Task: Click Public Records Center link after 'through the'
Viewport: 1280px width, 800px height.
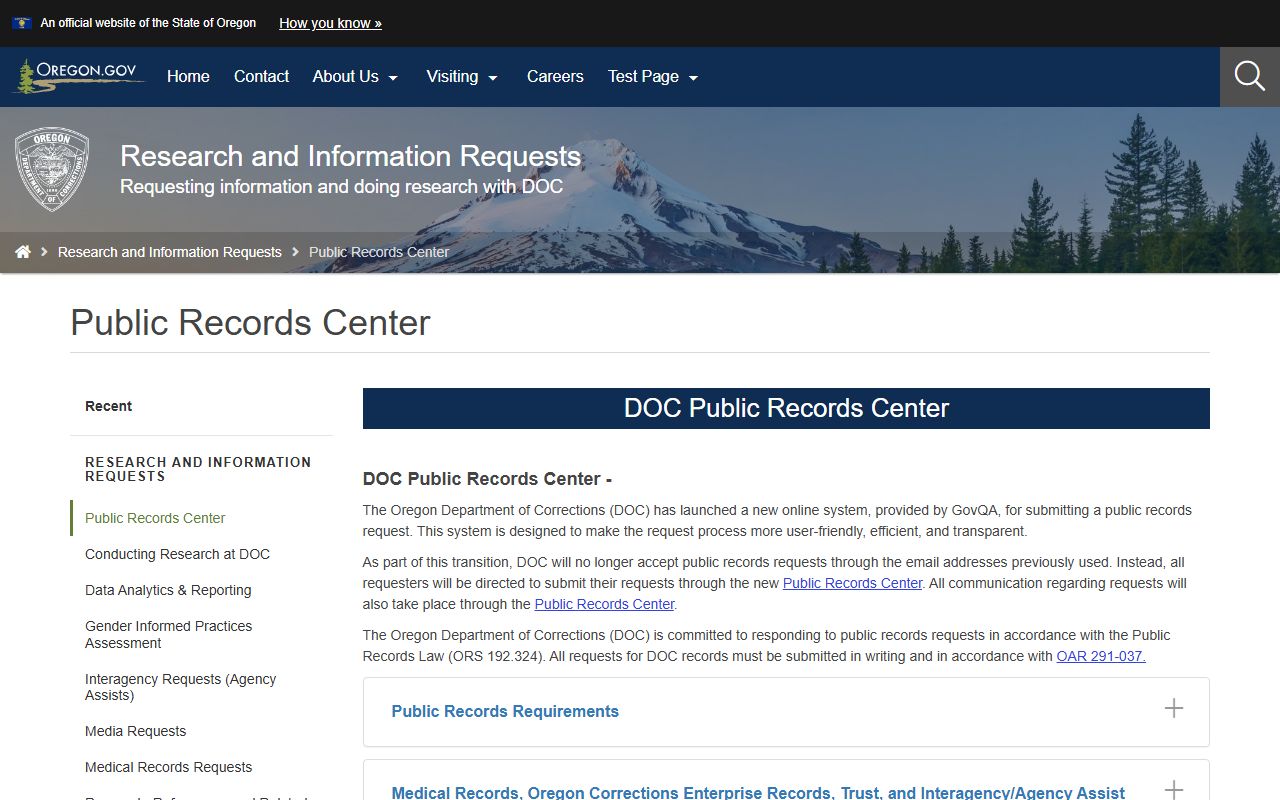Action: 604,604
